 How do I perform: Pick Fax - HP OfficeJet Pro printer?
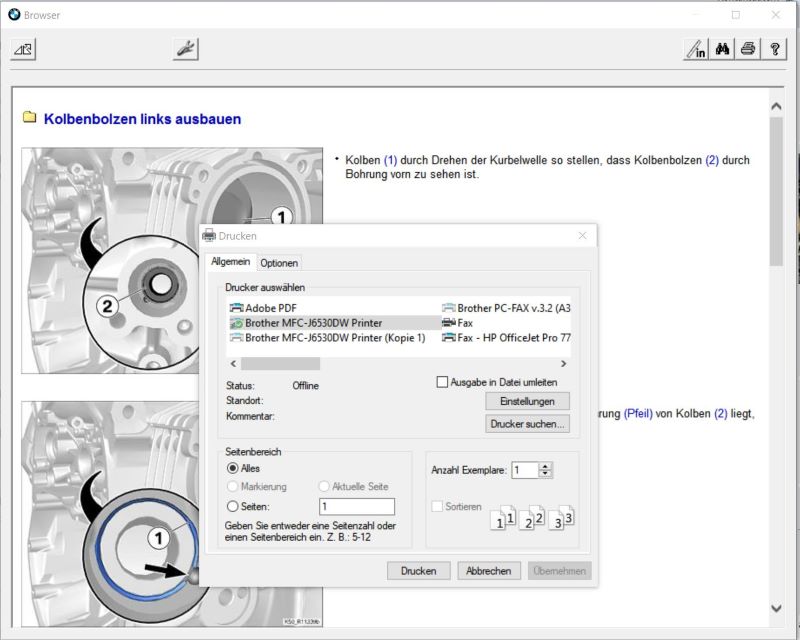tap(506, 337)
